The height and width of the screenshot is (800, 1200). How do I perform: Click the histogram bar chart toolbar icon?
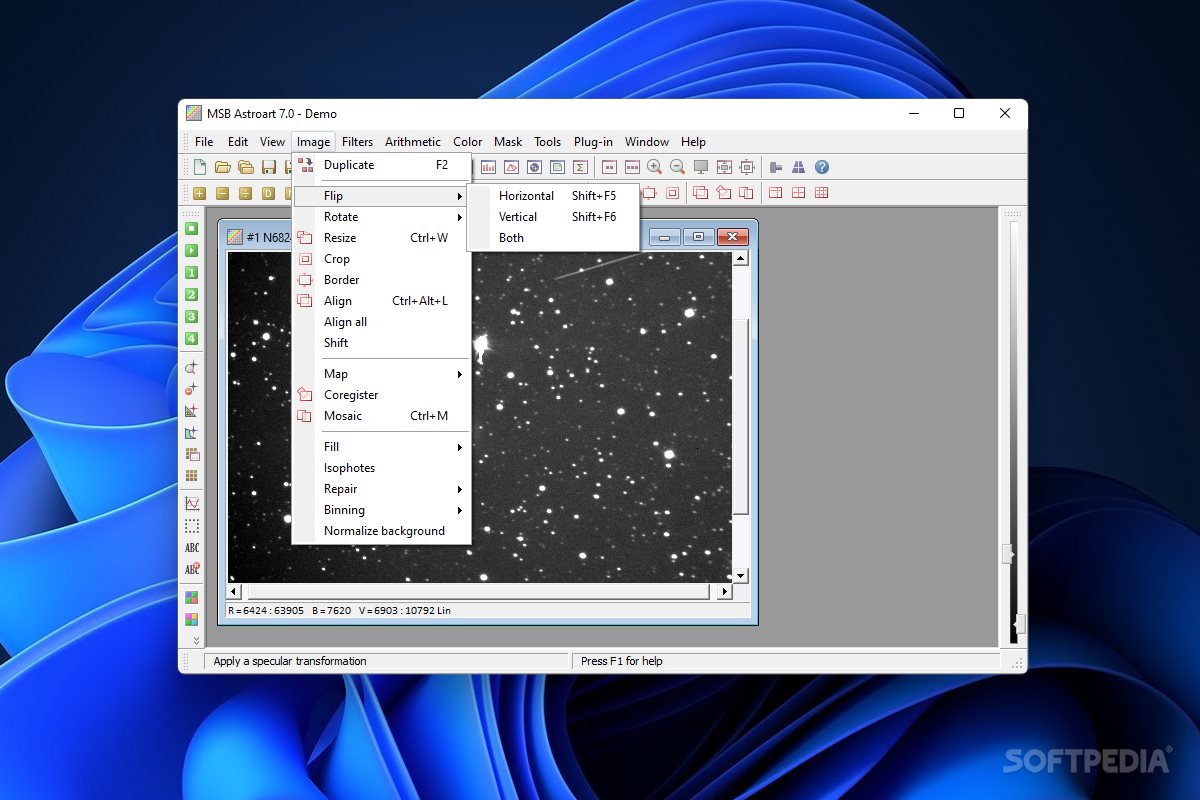pyautogui.click(x=488, y=167)
